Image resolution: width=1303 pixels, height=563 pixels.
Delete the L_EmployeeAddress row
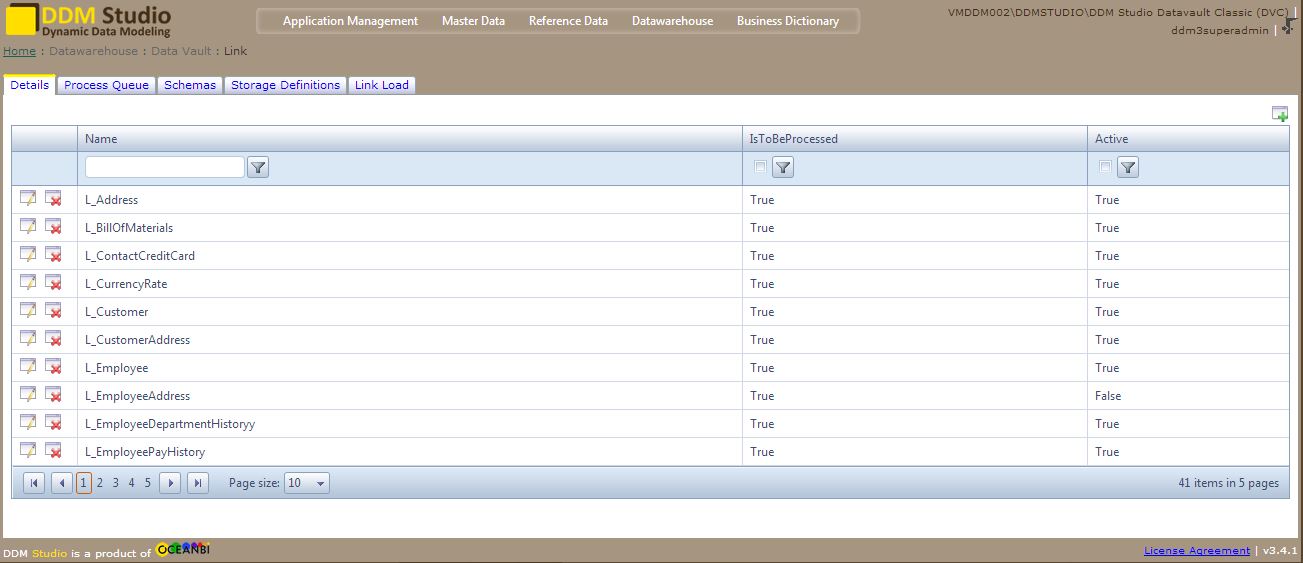click(x=53, y=395)
